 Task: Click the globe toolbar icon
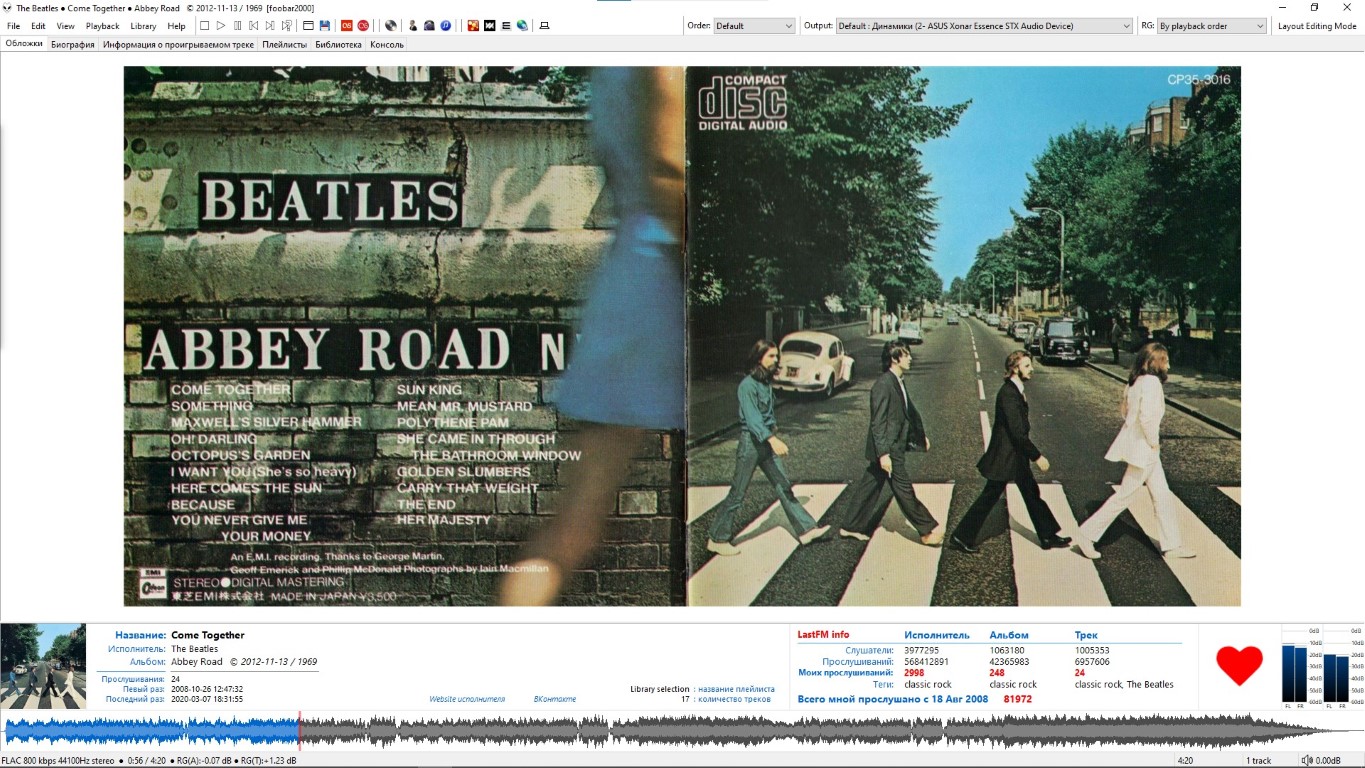[x=522, y=26]
